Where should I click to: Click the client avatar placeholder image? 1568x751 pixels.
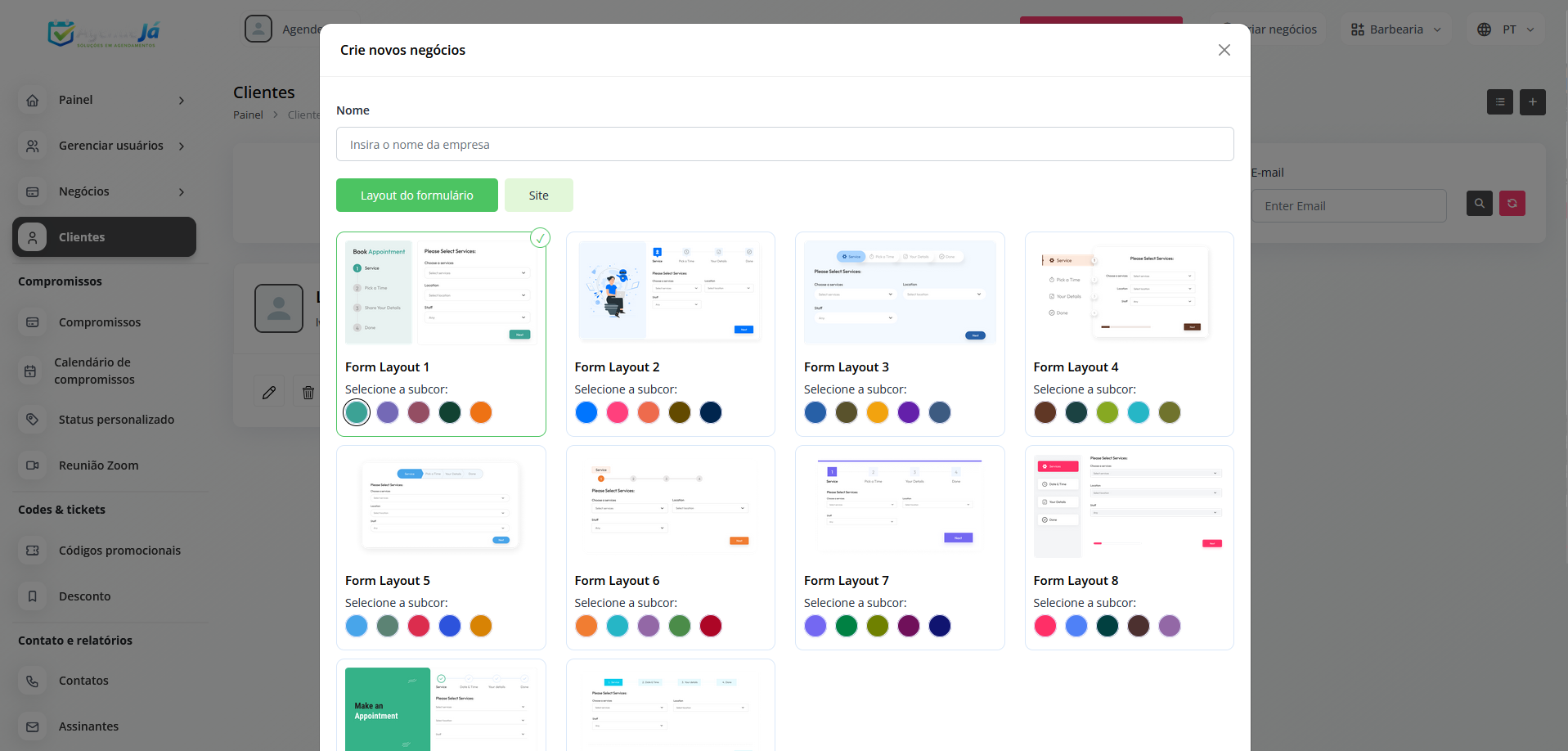279,308
